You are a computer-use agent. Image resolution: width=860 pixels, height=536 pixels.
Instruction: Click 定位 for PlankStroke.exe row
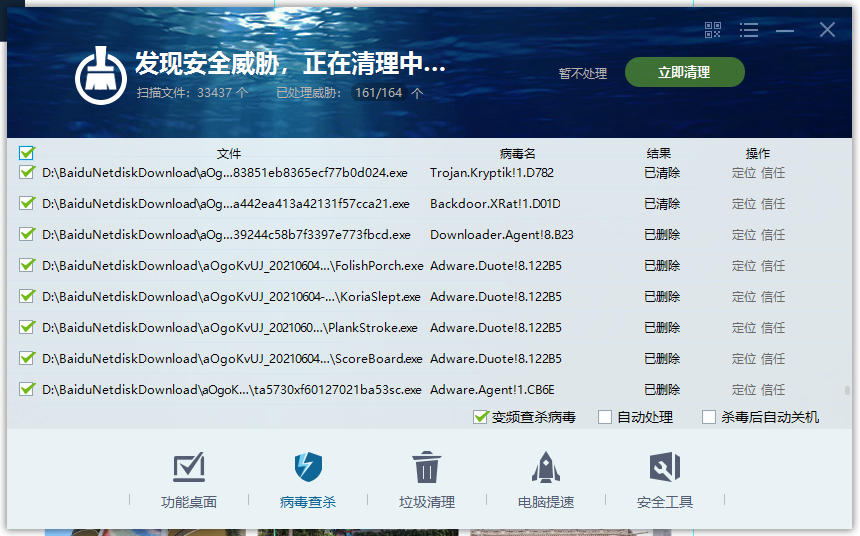[744, 328]
